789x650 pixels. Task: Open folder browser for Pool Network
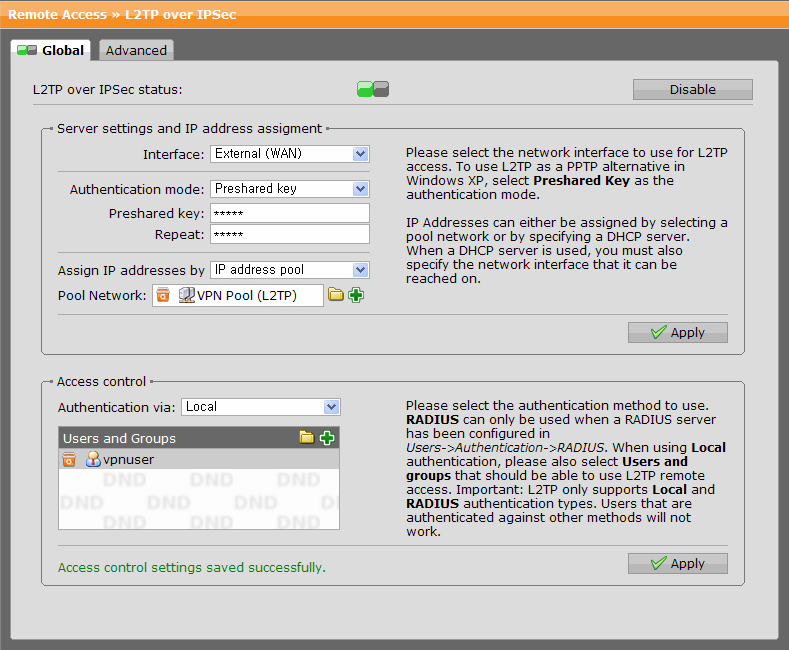tap(336, 295)
